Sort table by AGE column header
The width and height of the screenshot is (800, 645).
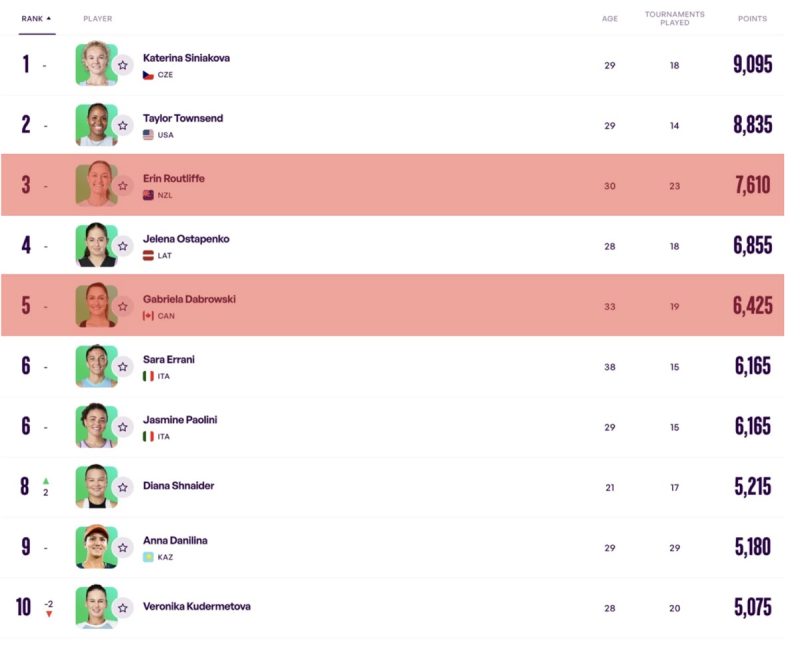click(610, 18)
